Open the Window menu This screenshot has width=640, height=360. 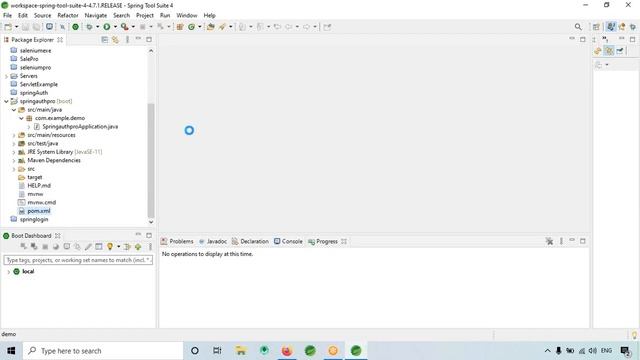tap(187, 15)
